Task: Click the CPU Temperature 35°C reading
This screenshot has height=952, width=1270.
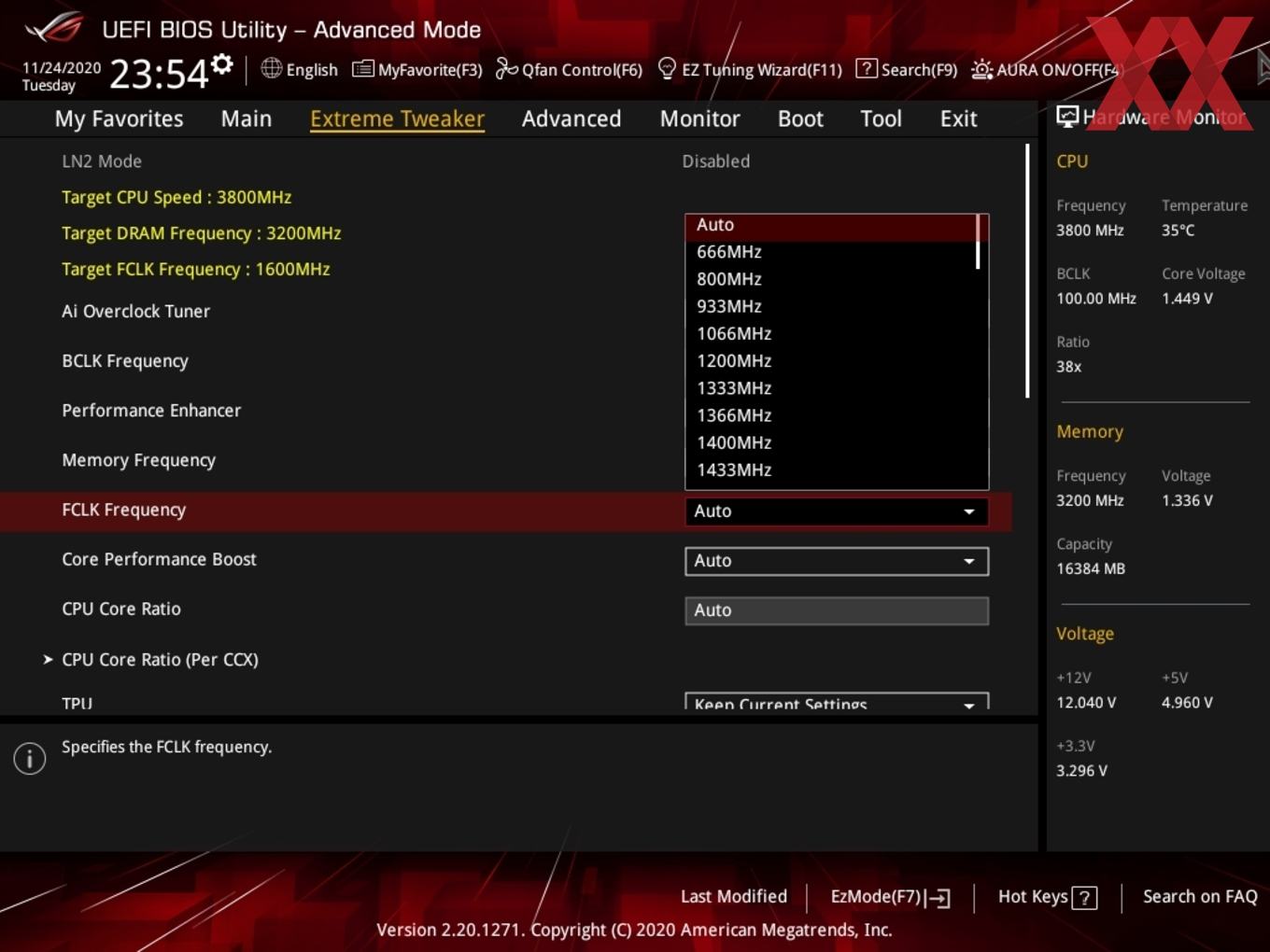Action: (x=1178, y=231)
